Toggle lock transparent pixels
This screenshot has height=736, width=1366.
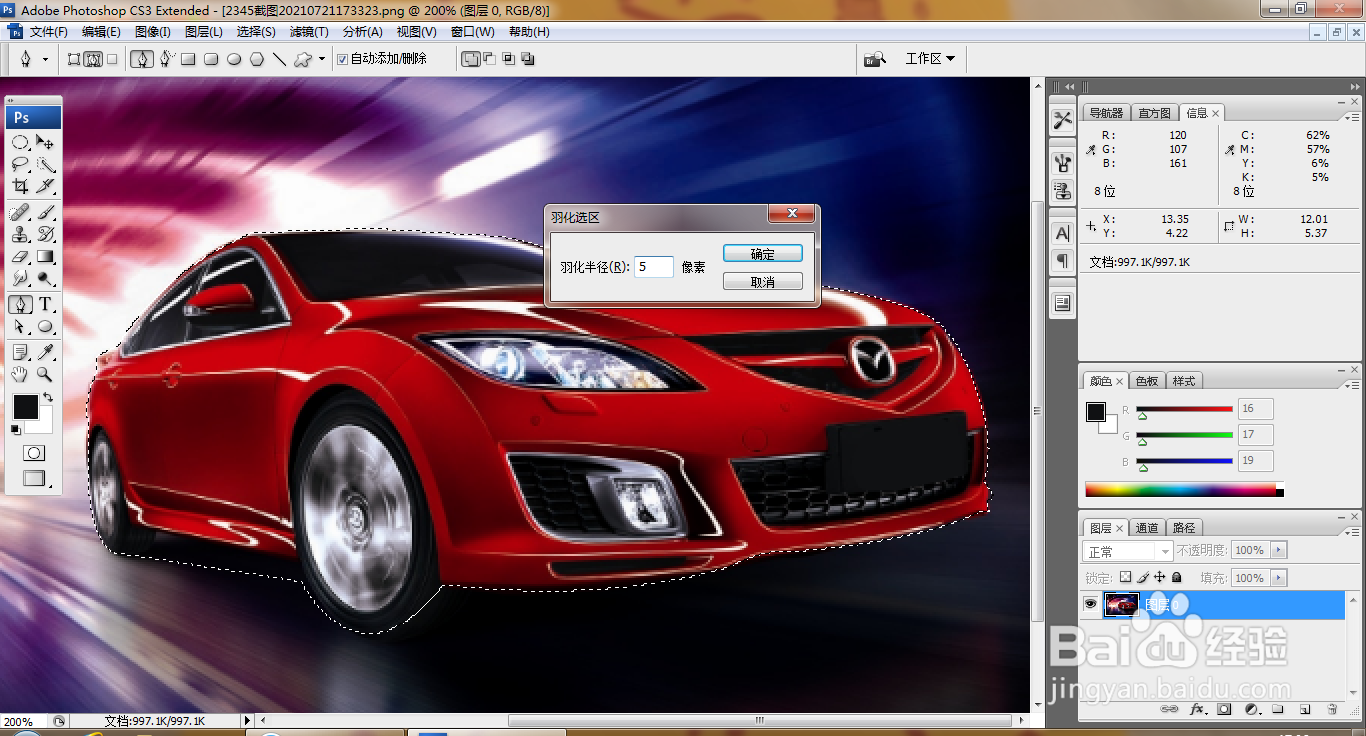pyautogui.click(x=1125, y=578)
